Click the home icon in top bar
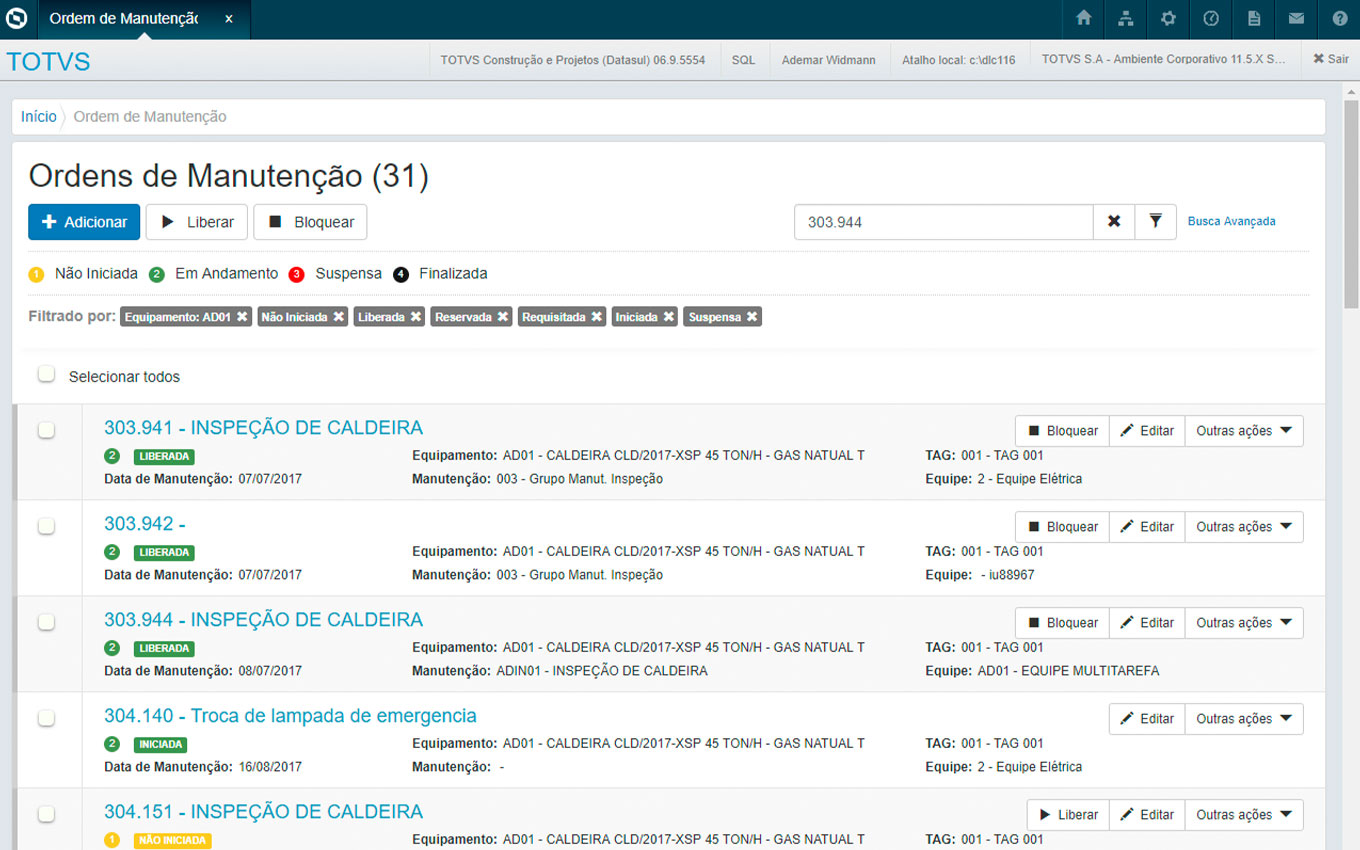This screenshot has width=1360, height=850. pyautogui.click(x=1083, y=19)
